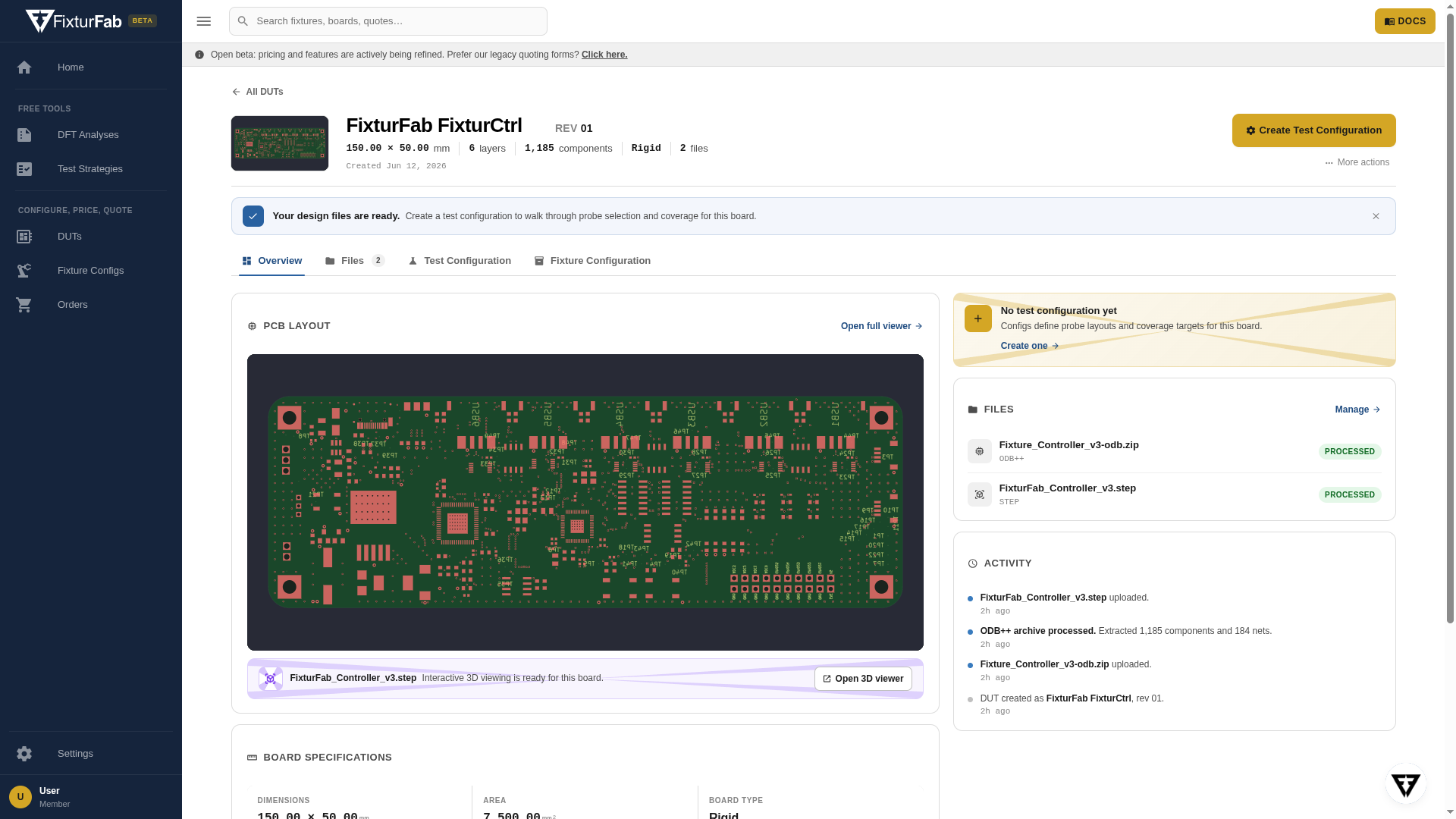This screenshot has height=819, width=1456.
Task: Switch to the Overview tab
Action: pos(271,261)
